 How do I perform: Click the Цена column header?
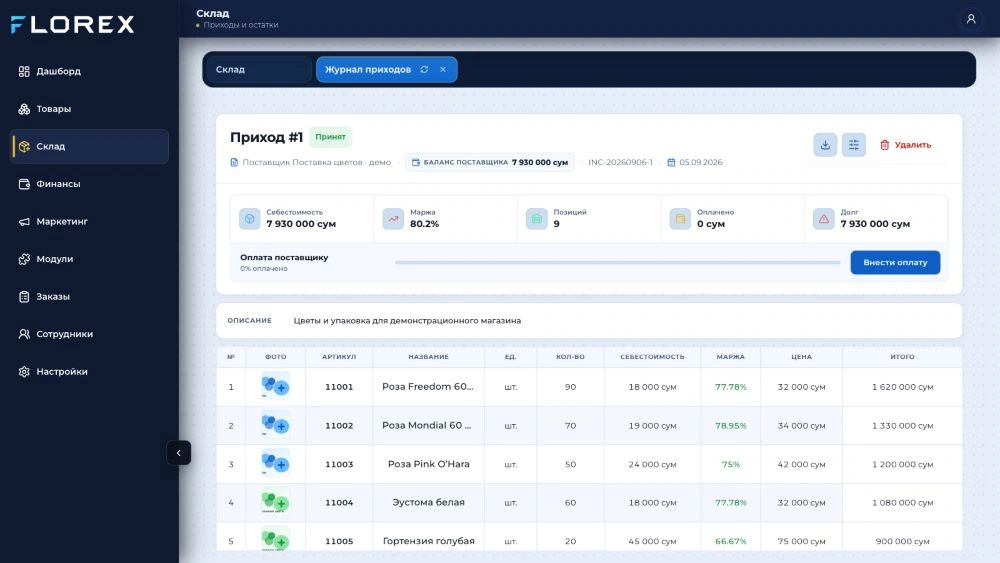pos(801,357)
